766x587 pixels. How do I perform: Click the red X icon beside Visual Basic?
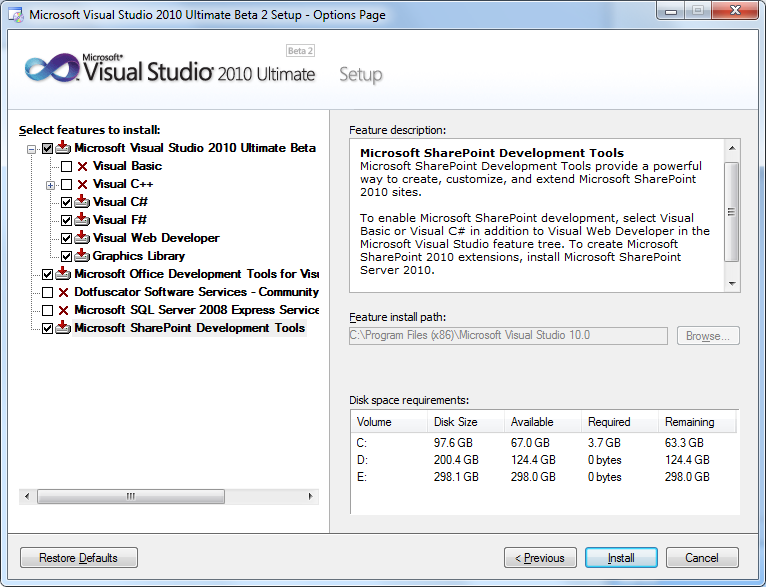tap(83, 167)
